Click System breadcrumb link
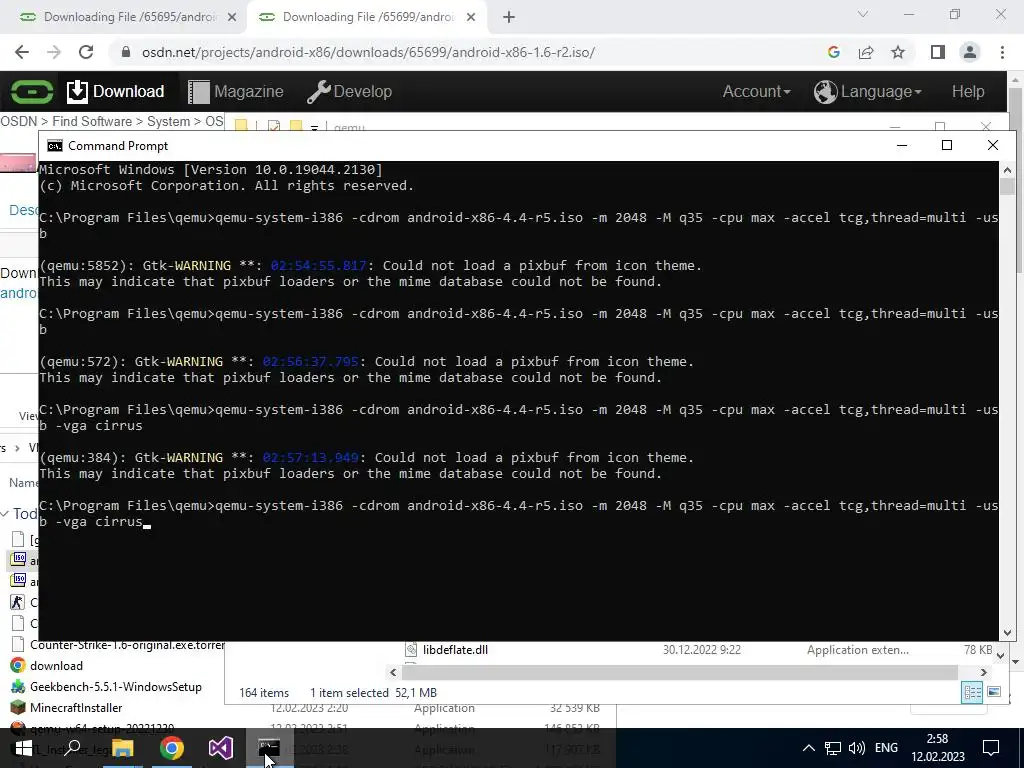 168,121
